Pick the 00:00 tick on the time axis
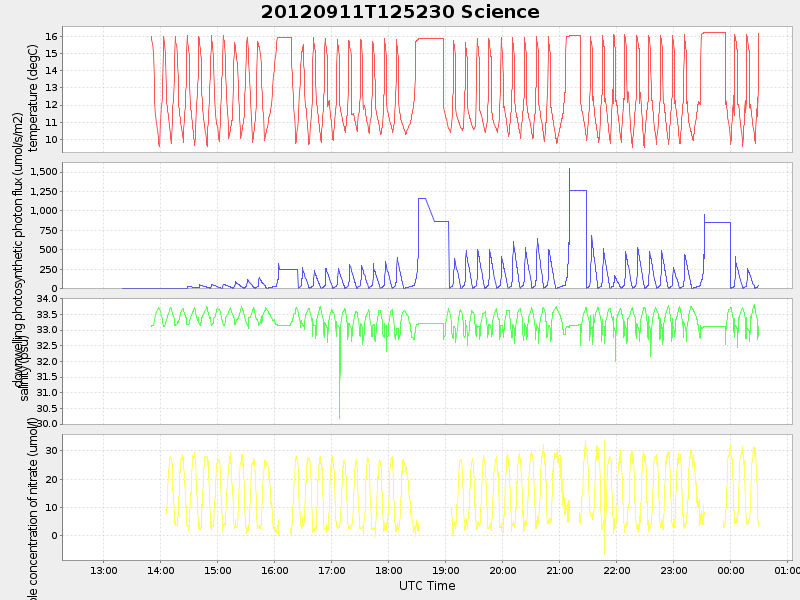Screen dimensions: 800x600 pos(730,570)
